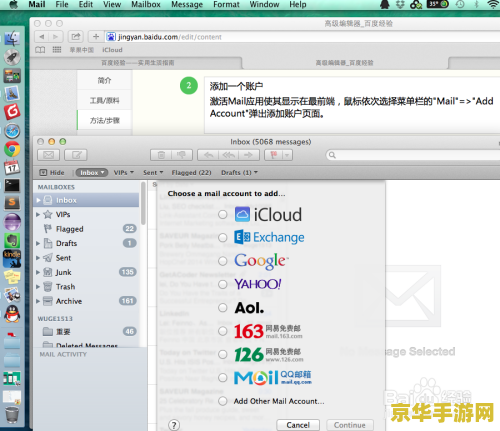Open the Format menu
The image size is (500, 431).
(x=226, y=5)
